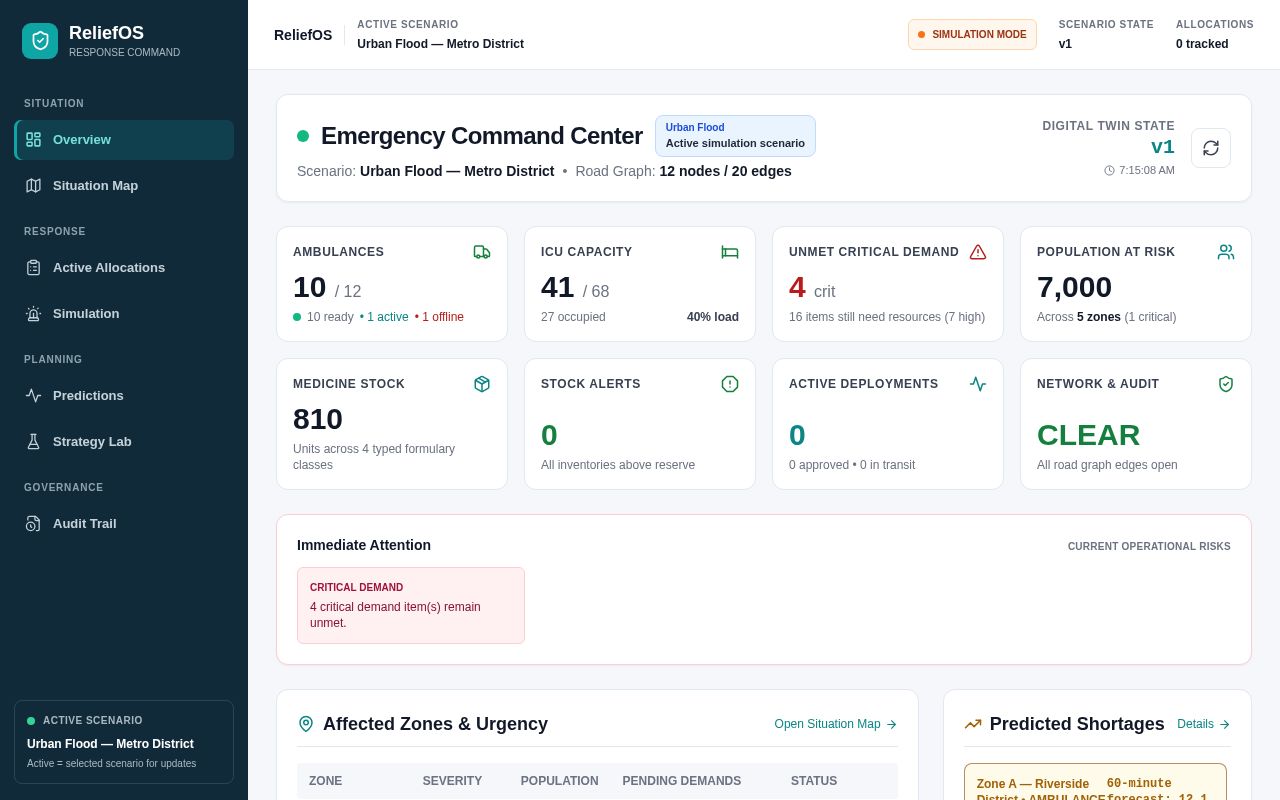The image size is (1280, 800).
Task: Click the ICU Capacity 41 / 68 value
Action: pyautogui.click(x=575, y=288)
